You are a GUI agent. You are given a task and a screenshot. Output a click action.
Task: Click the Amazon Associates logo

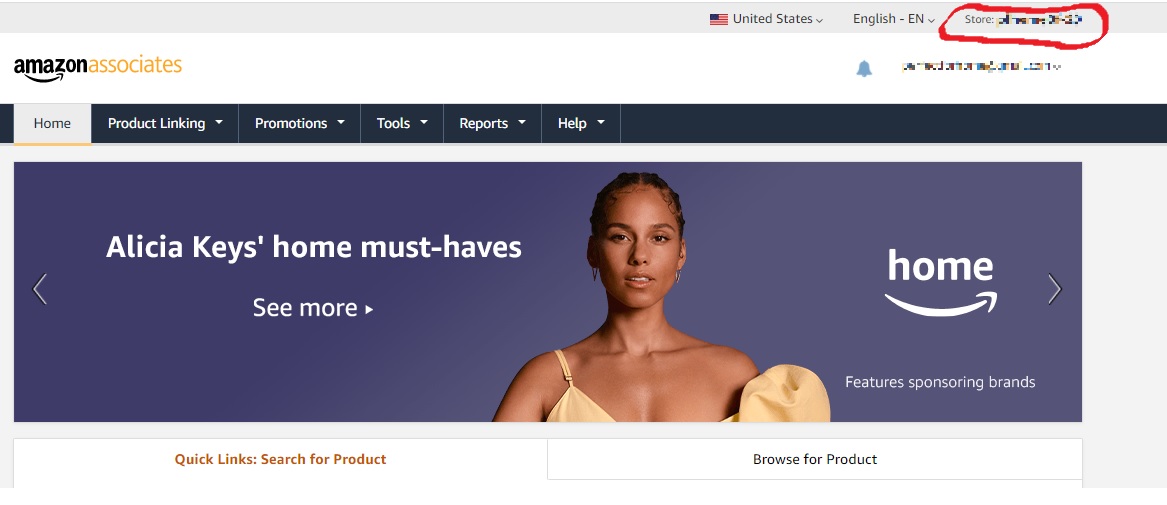pos(97,68)
